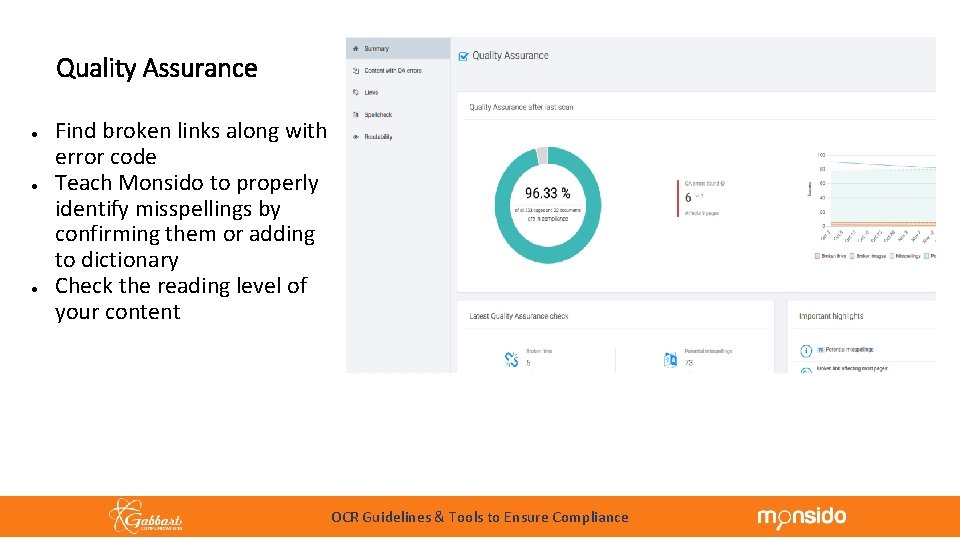
Task: Click the Broken links legend swatch
Action: 817,256
